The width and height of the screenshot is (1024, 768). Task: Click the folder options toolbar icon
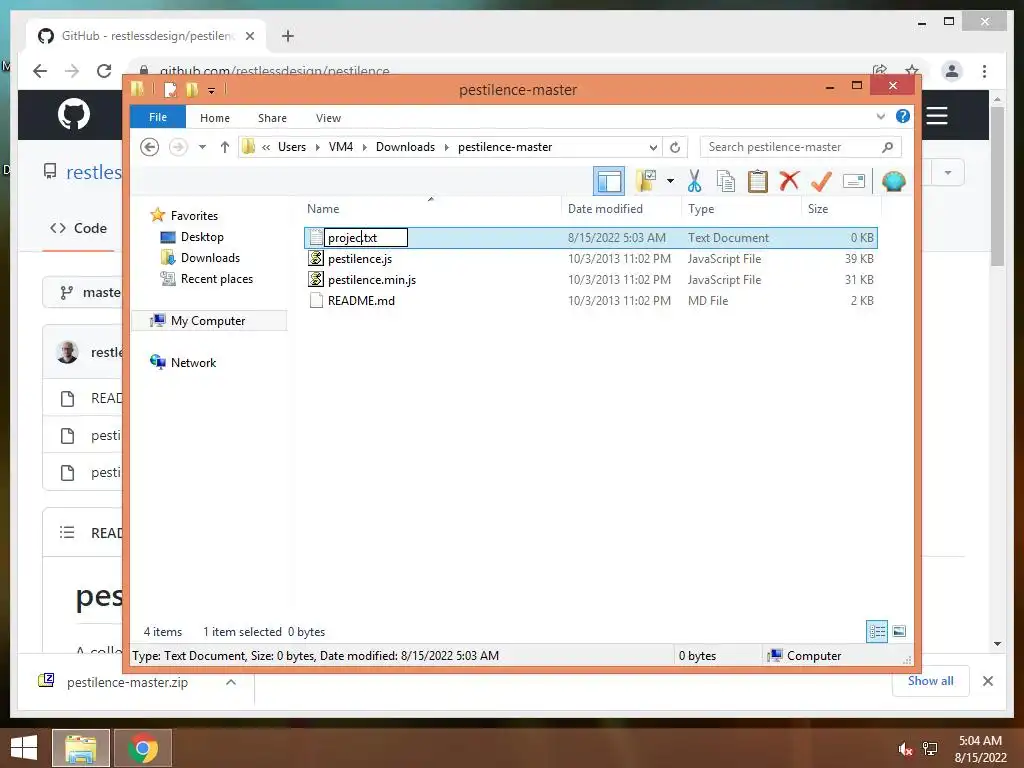click(646, 181)
